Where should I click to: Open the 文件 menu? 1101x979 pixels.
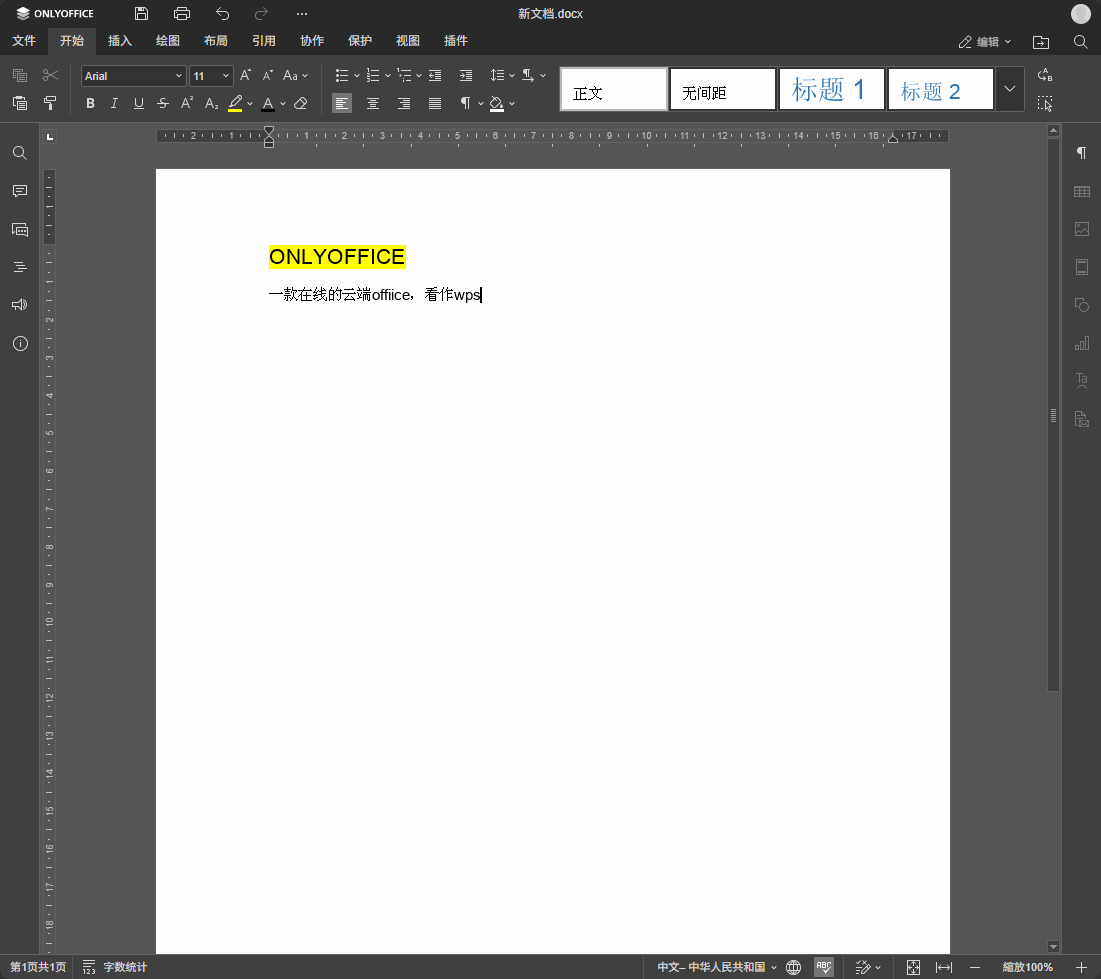[23, 41]
